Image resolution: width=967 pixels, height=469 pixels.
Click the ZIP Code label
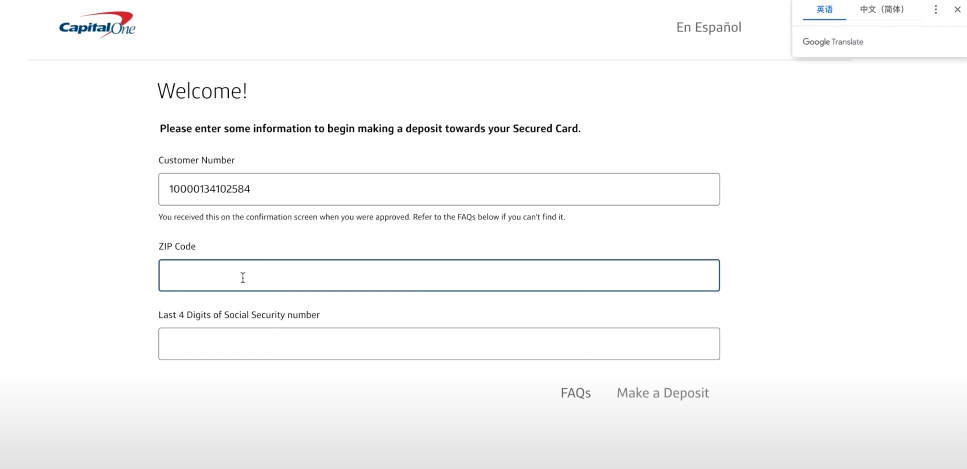177,246
